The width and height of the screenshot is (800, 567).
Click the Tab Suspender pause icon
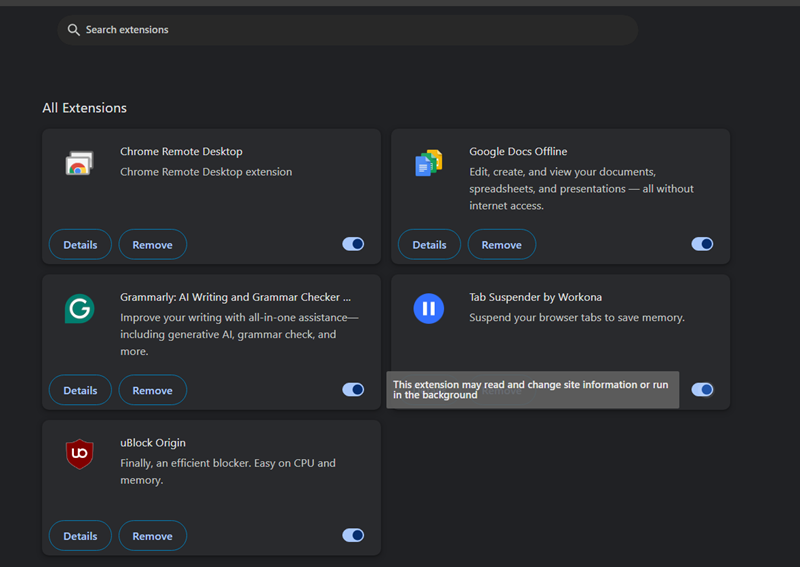[x=429, y=308]
